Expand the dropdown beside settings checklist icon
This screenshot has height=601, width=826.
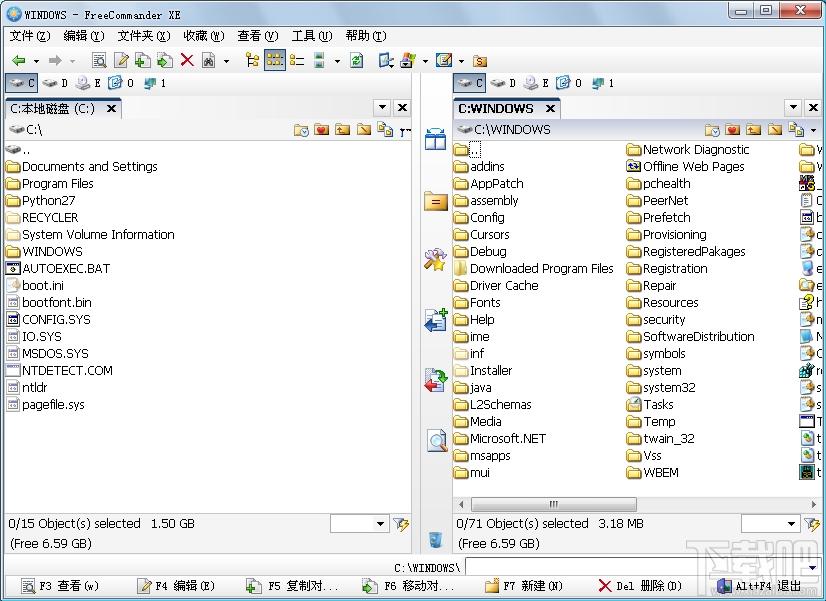coord(461,61)
